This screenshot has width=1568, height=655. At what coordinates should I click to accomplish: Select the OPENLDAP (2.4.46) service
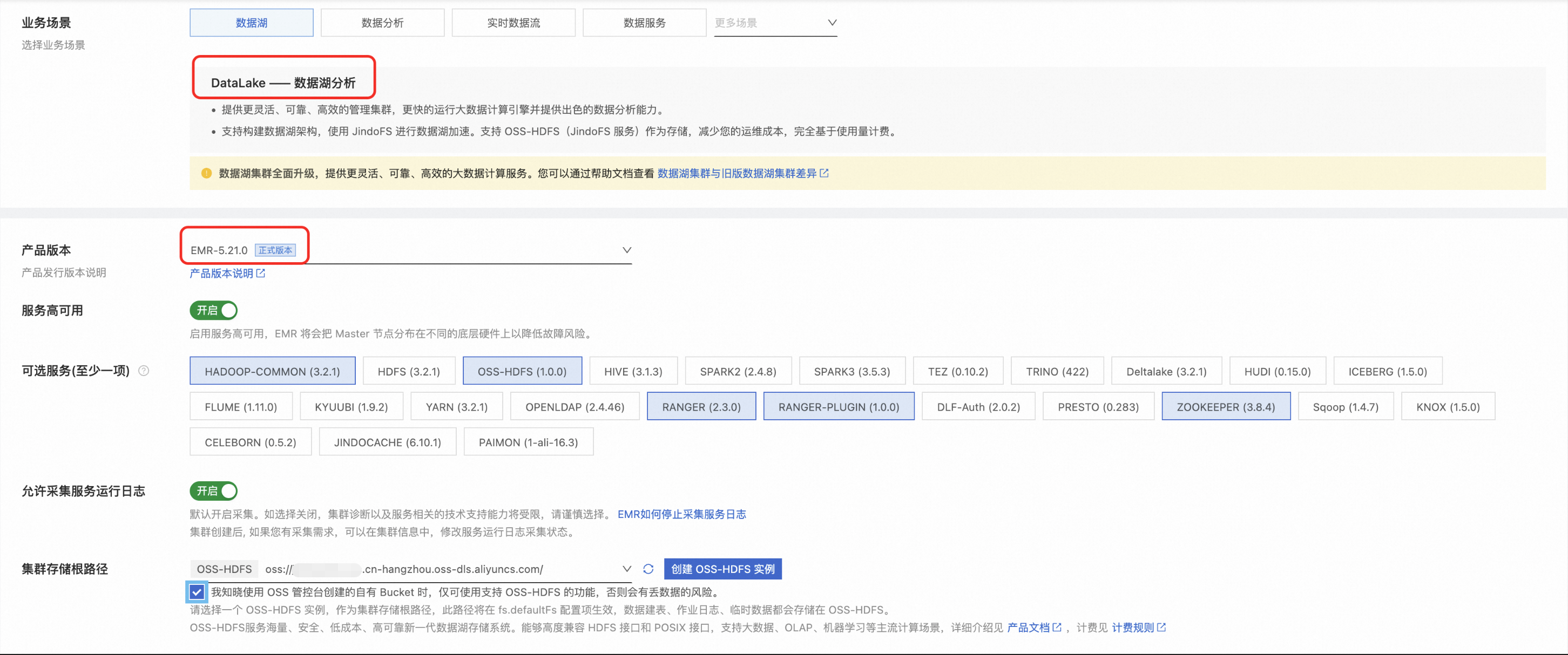[x=575, y=406]
